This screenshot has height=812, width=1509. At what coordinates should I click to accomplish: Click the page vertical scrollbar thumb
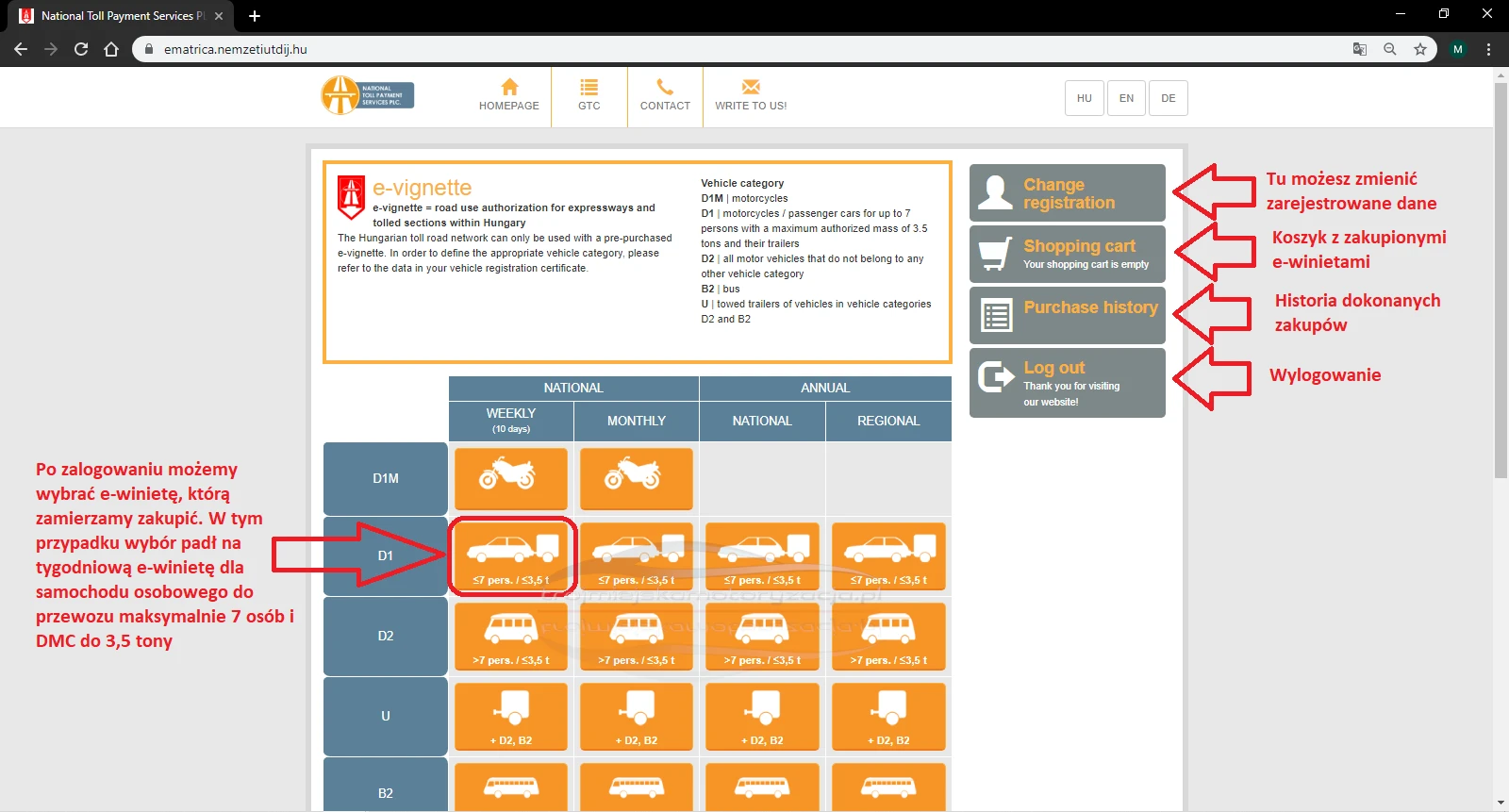point(1501,280)
